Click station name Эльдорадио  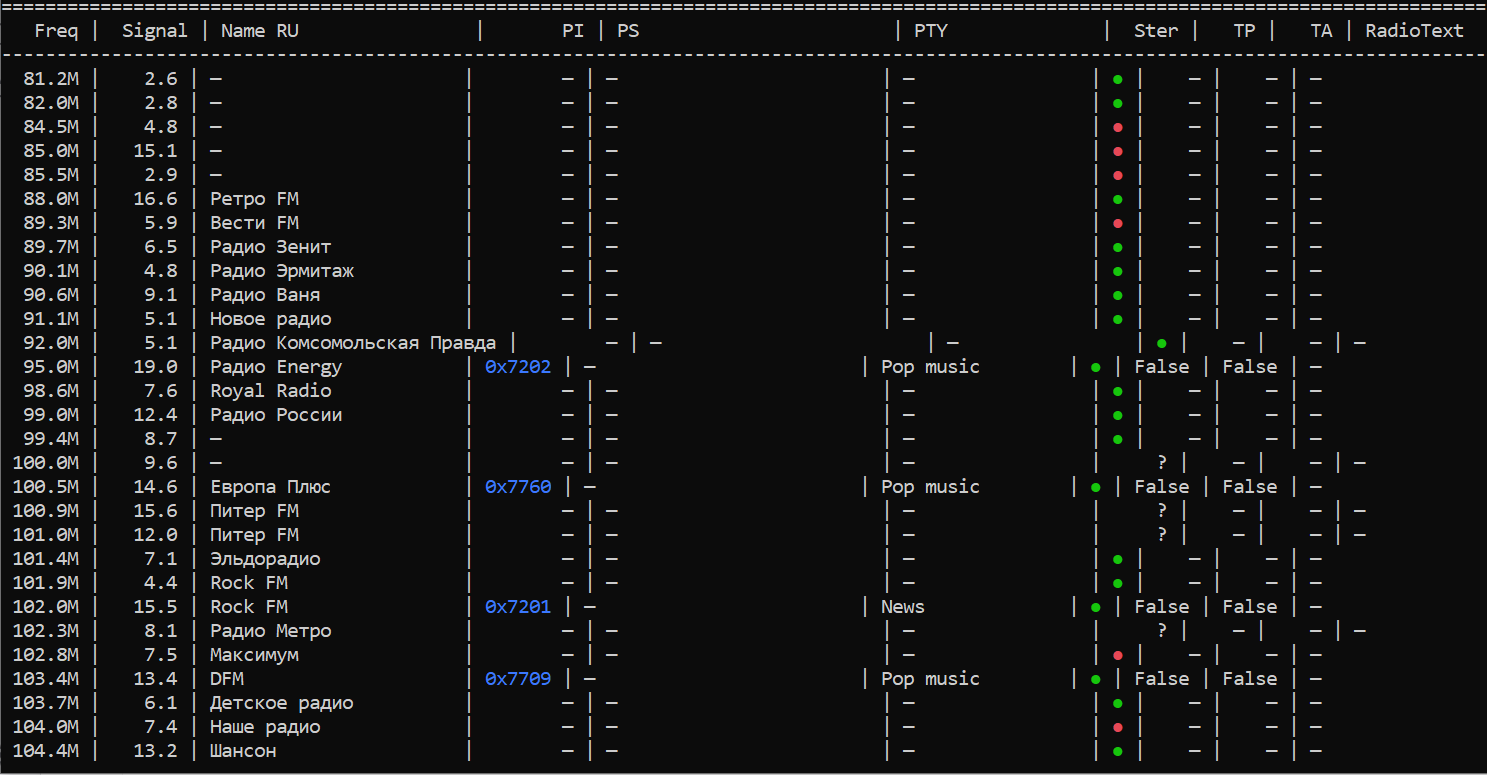click(x=265, y=559)
